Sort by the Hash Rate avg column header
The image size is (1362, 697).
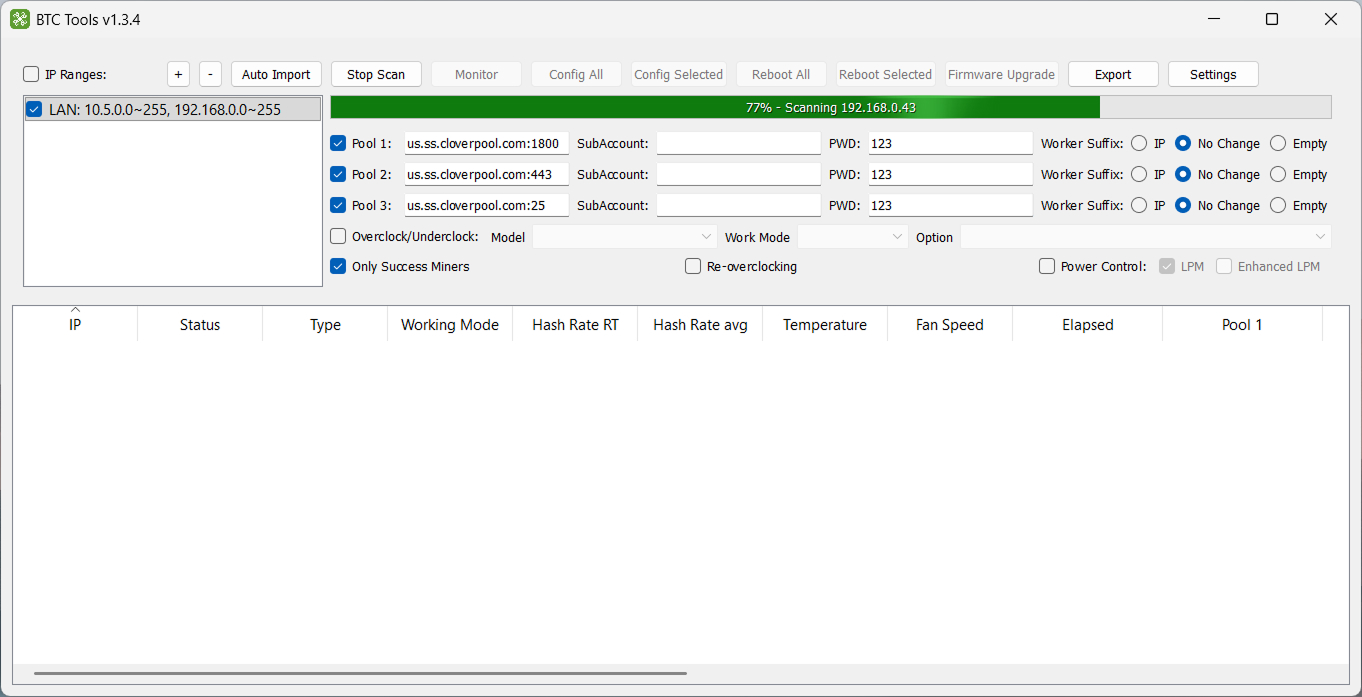coord(700,325)
